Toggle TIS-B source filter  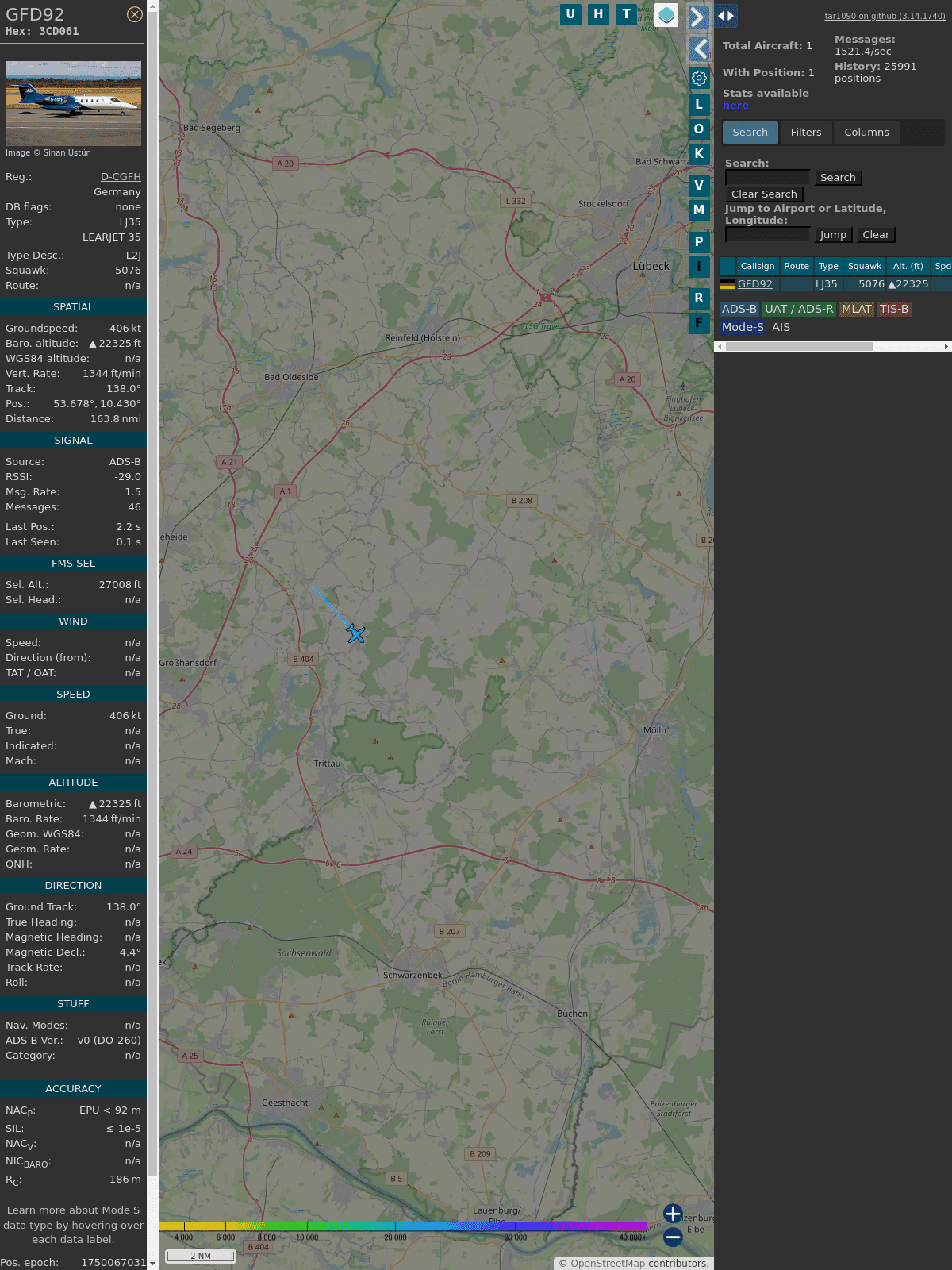pyautogui.click(x=894, y=310)
